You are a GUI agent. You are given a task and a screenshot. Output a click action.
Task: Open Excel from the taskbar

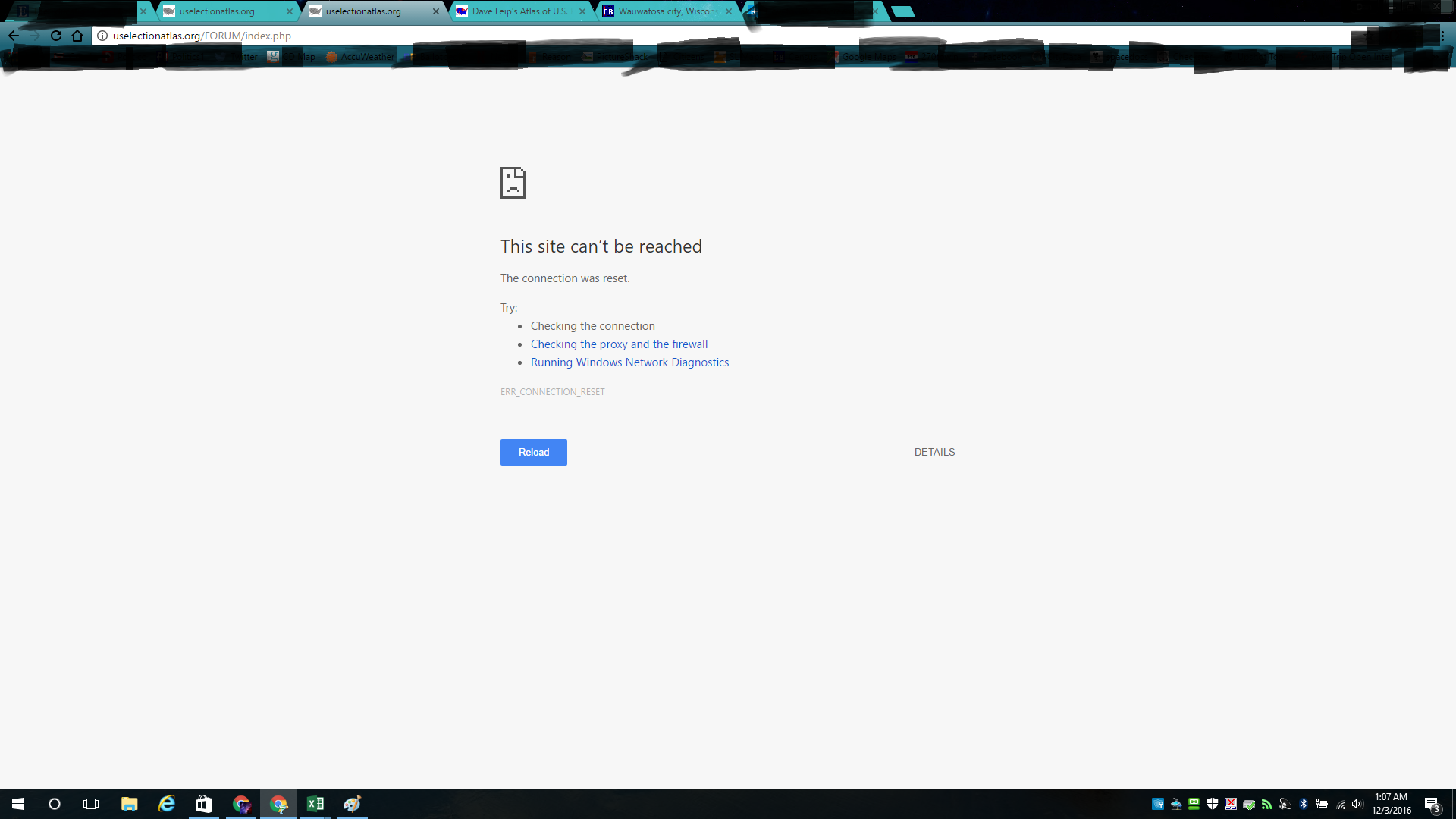point(315,804)
